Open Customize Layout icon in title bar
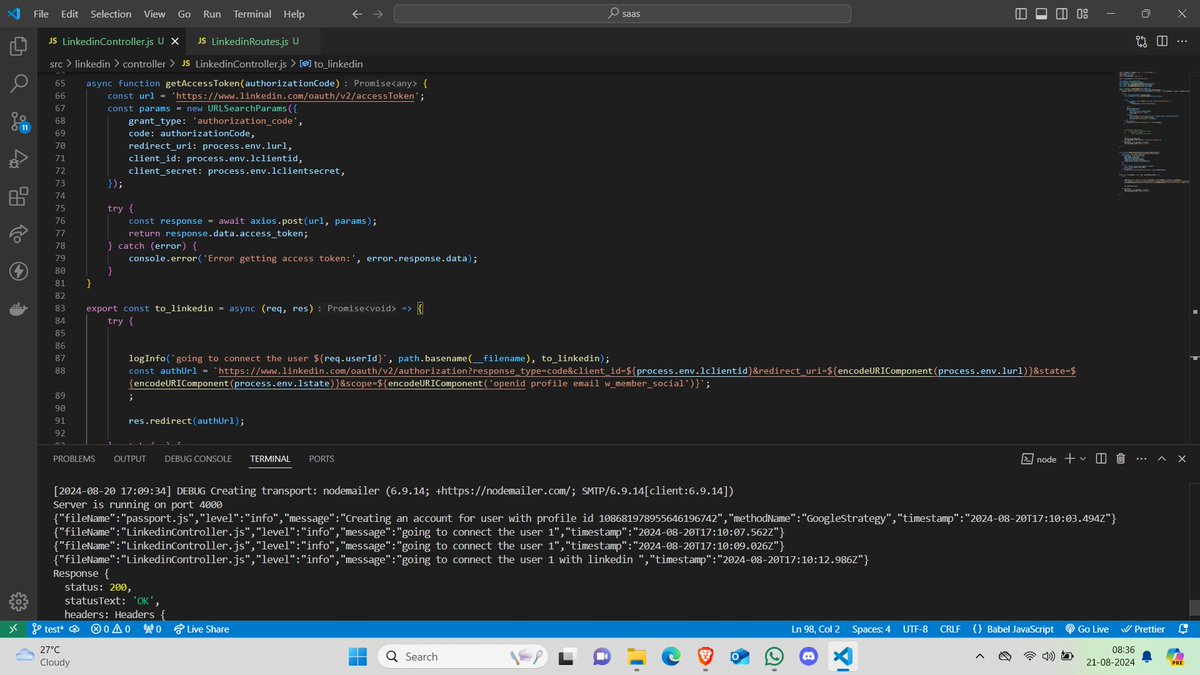Screen dimensions: 1200x675 coord(1083,14)
